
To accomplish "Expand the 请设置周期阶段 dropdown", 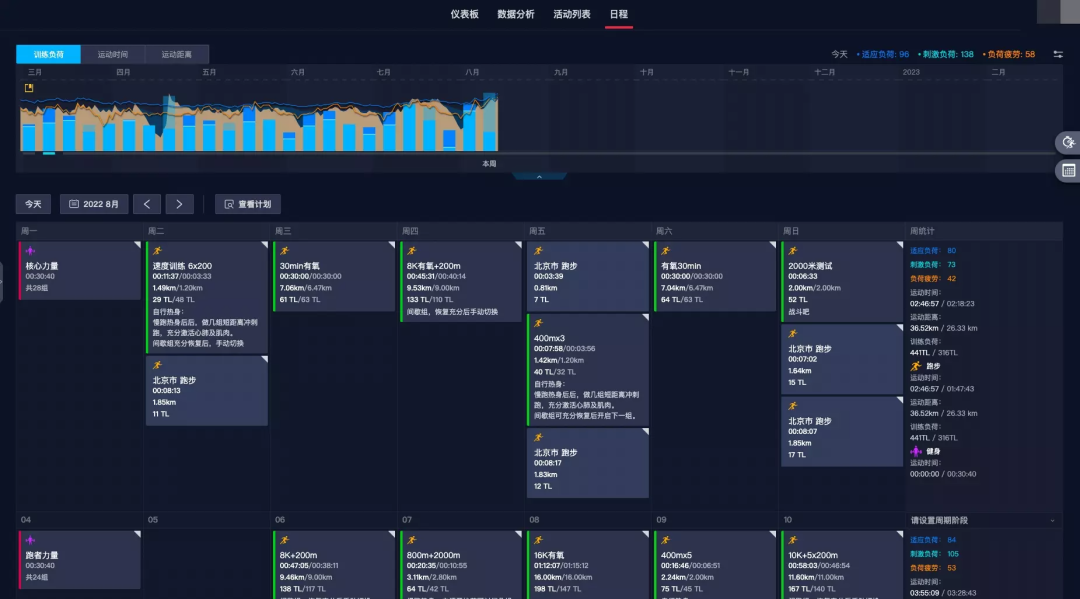I will click(x=1052, y=520).
